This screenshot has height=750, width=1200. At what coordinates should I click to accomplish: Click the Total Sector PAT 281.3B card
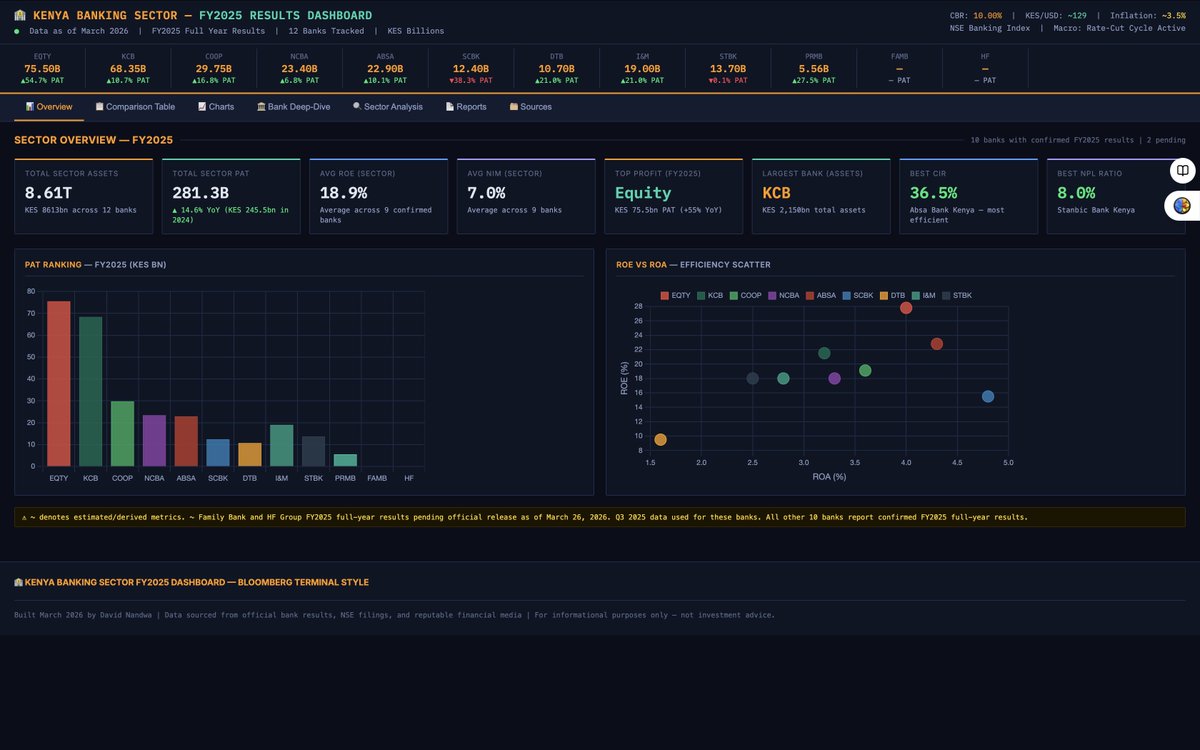point(231,196)
